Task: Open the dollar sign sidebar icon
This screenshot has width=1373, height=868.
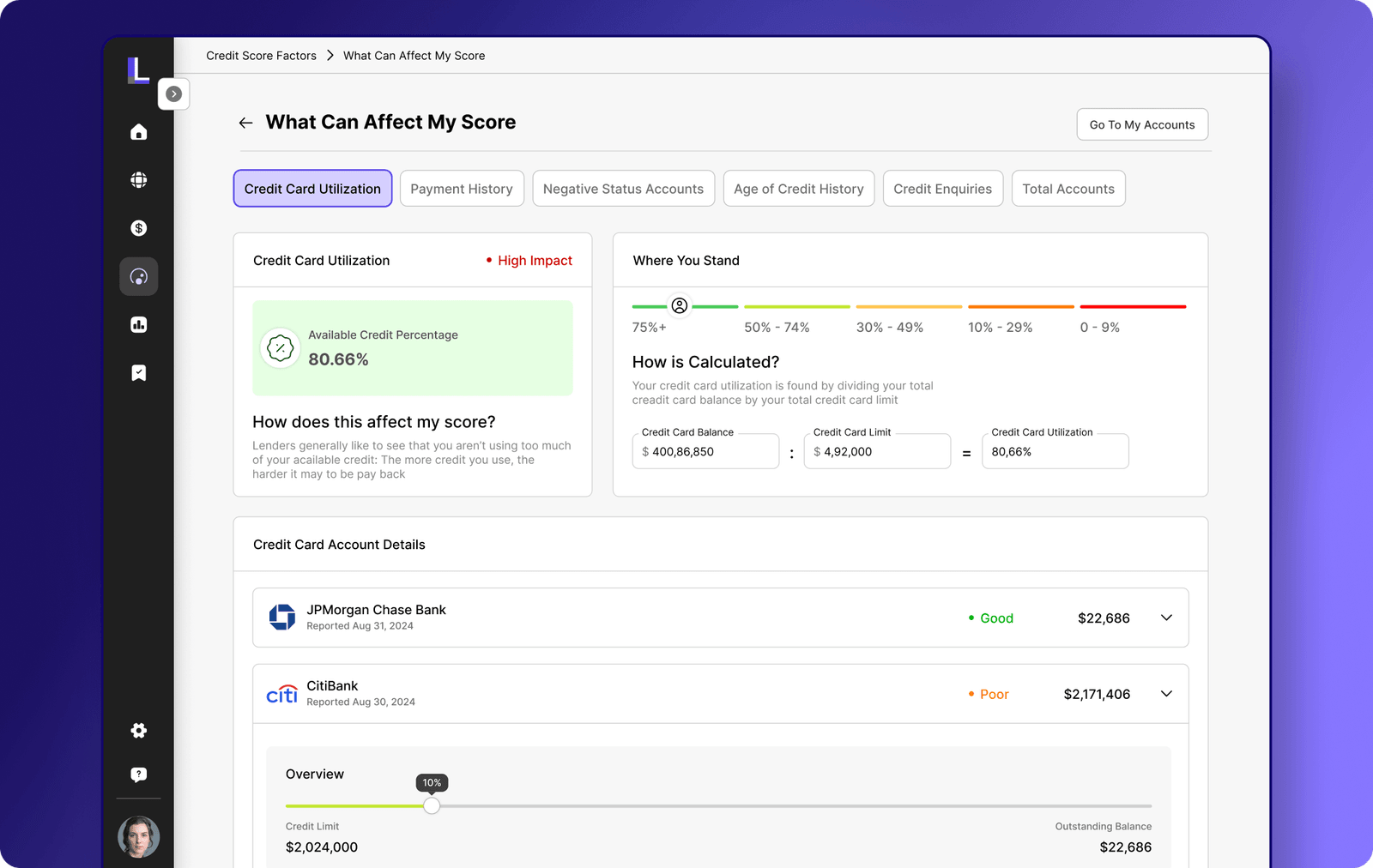Action: tap(138, 228)
